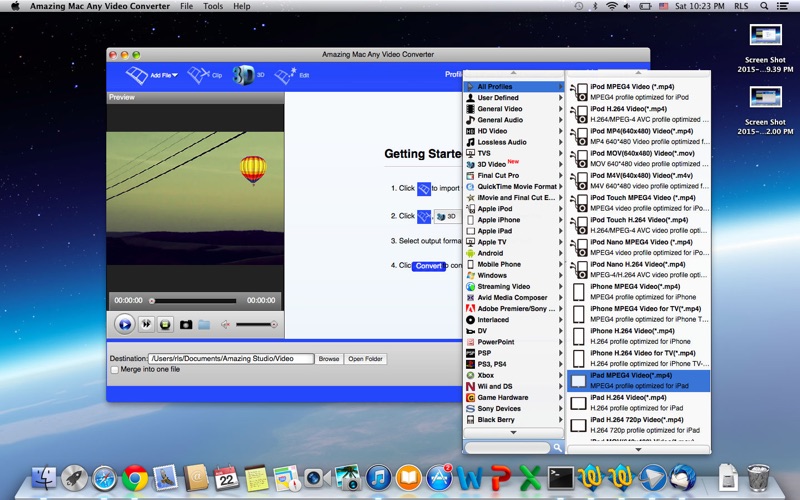
Task: Choose PowerPoint in profile list
Action: coord(514,342)
